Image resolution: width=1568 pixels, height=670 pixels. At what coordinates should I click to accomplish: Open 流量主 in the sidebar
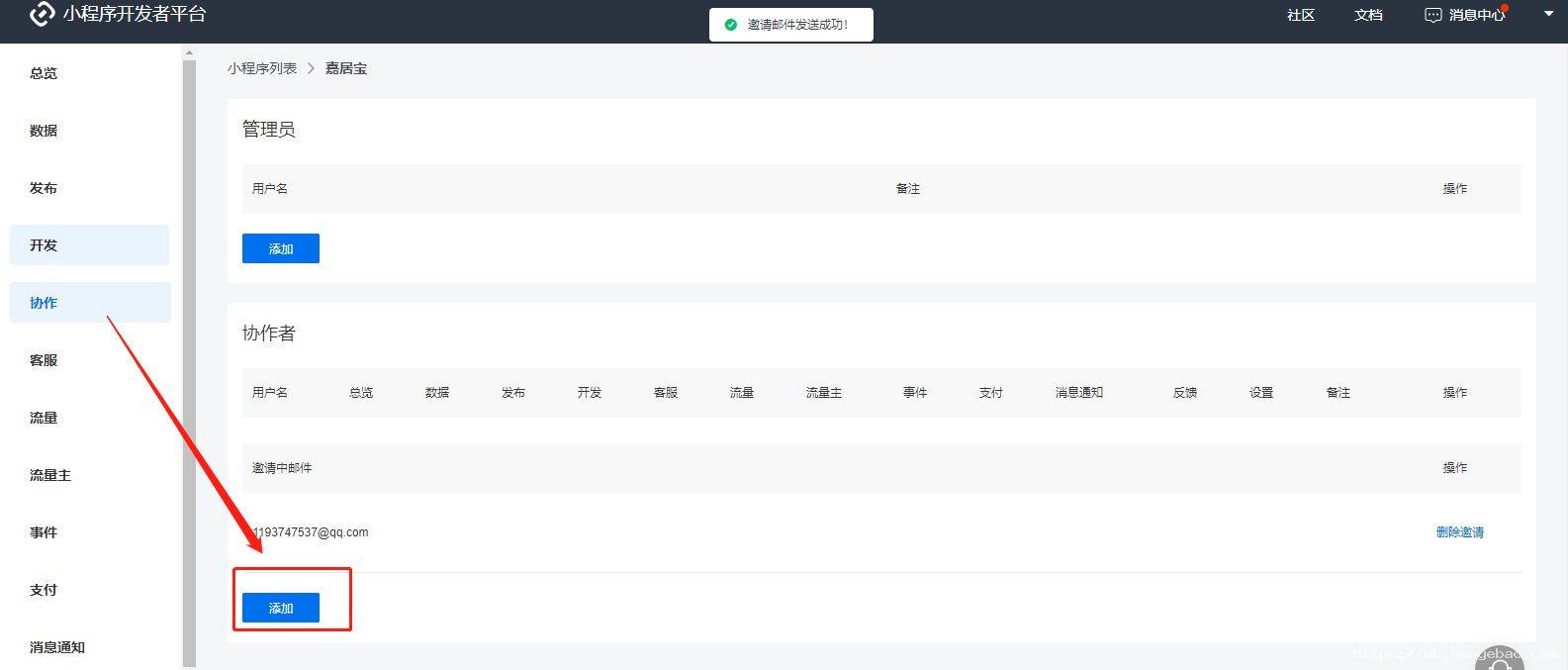[50, 475]
